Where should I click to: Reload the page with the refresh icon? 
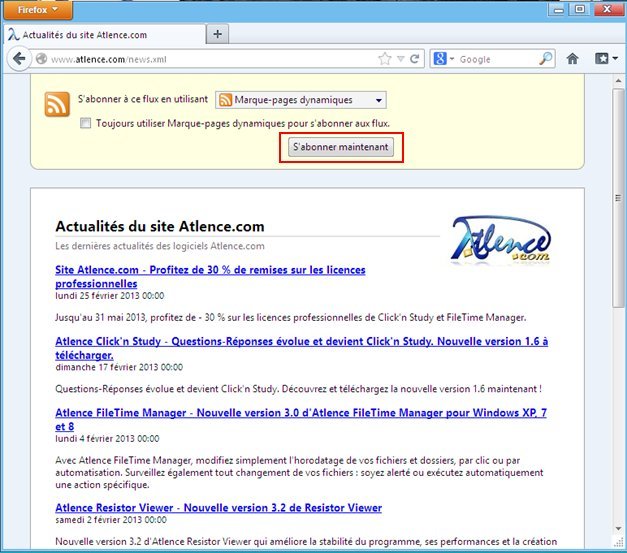point(415,59)
